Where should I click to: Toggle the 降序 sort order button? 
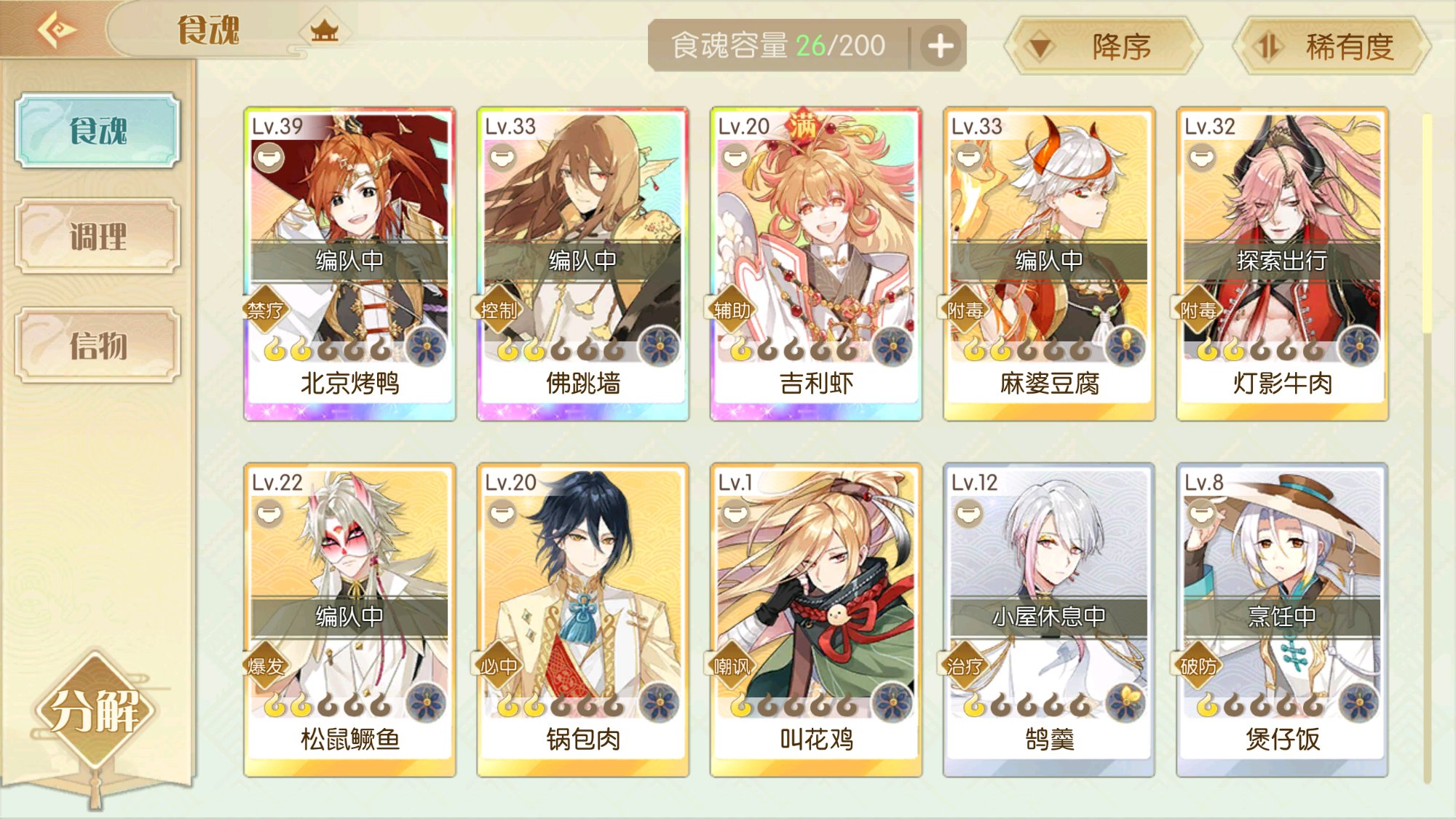pyautogui.click(x=1103, y=47)
